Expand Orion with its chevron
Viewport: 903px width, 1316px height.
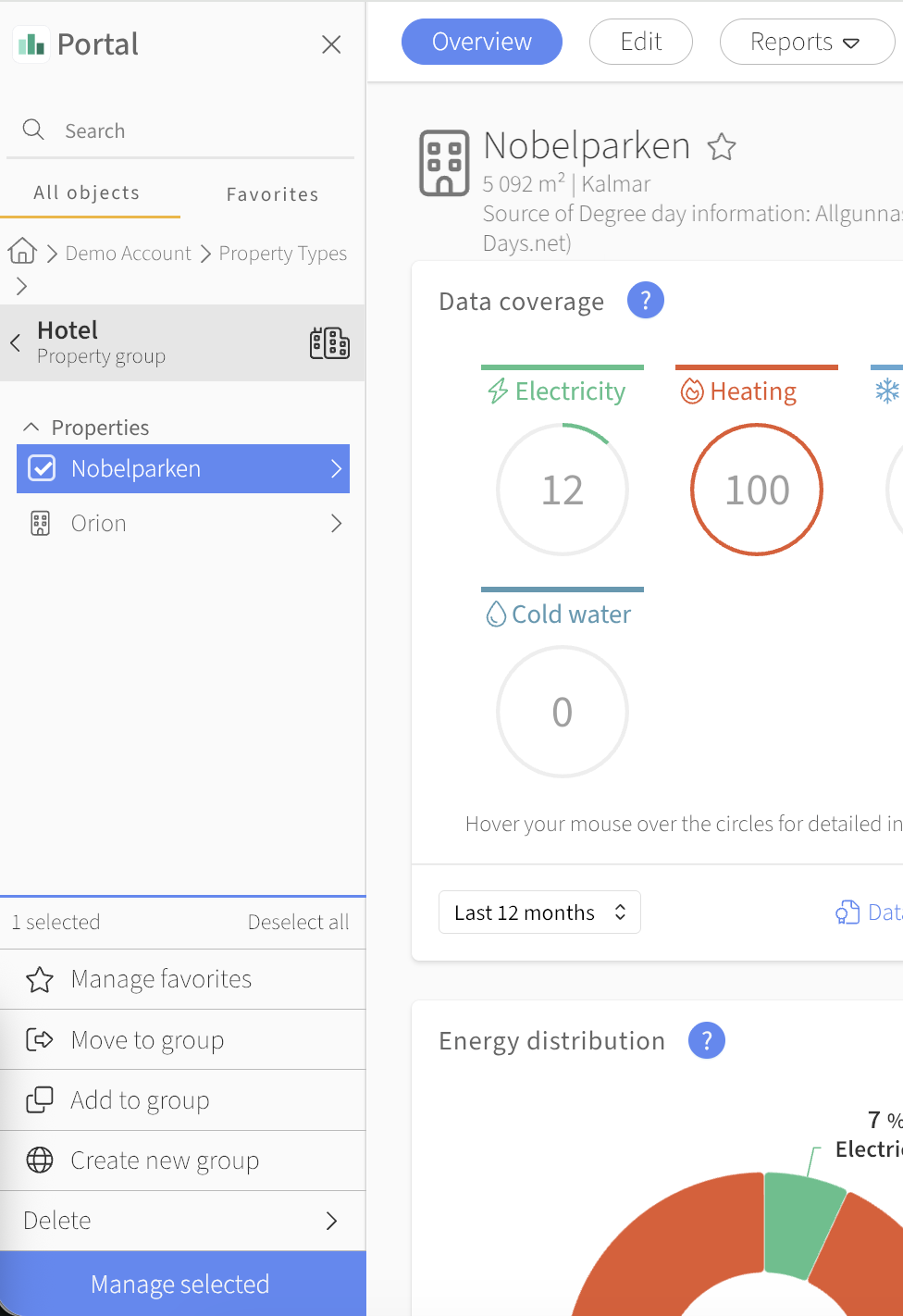[x=337, y=524]
